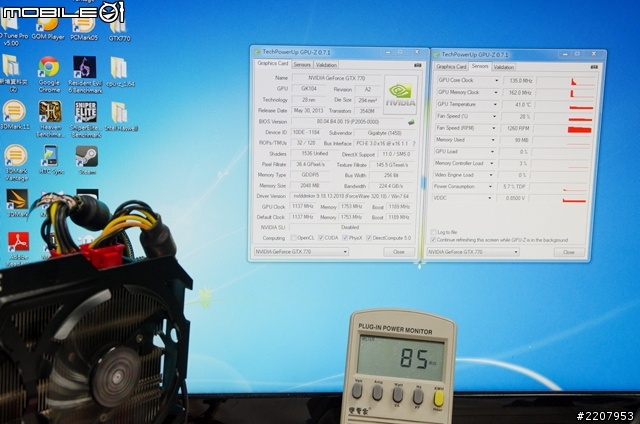
Task: Click the Fan Speed (RPM) history graph
Action: pyautogui.click(x=563, y=129)
